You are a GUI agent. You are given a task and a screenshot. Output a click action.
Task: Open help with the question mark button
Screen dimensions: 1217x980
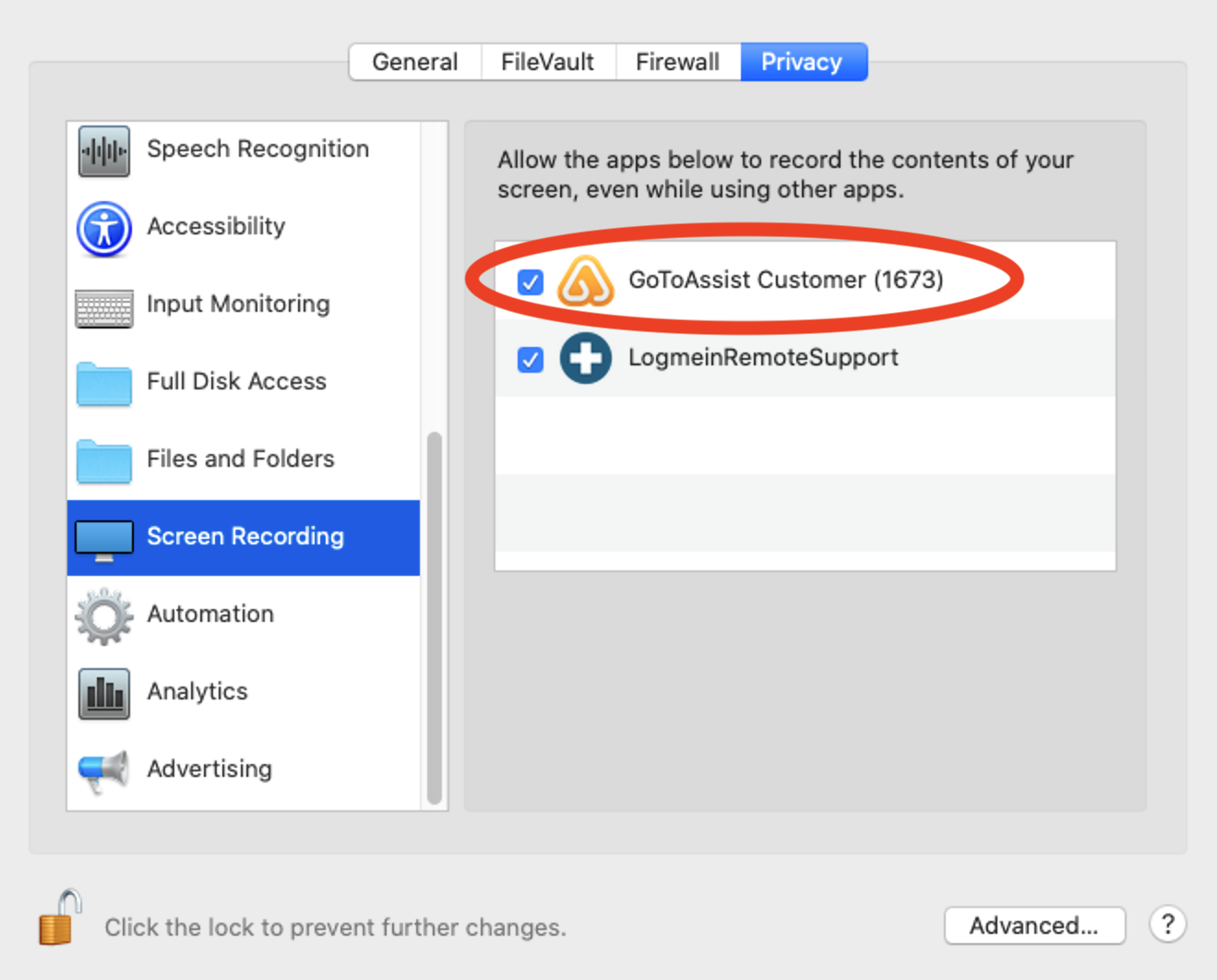(1167, 924)
